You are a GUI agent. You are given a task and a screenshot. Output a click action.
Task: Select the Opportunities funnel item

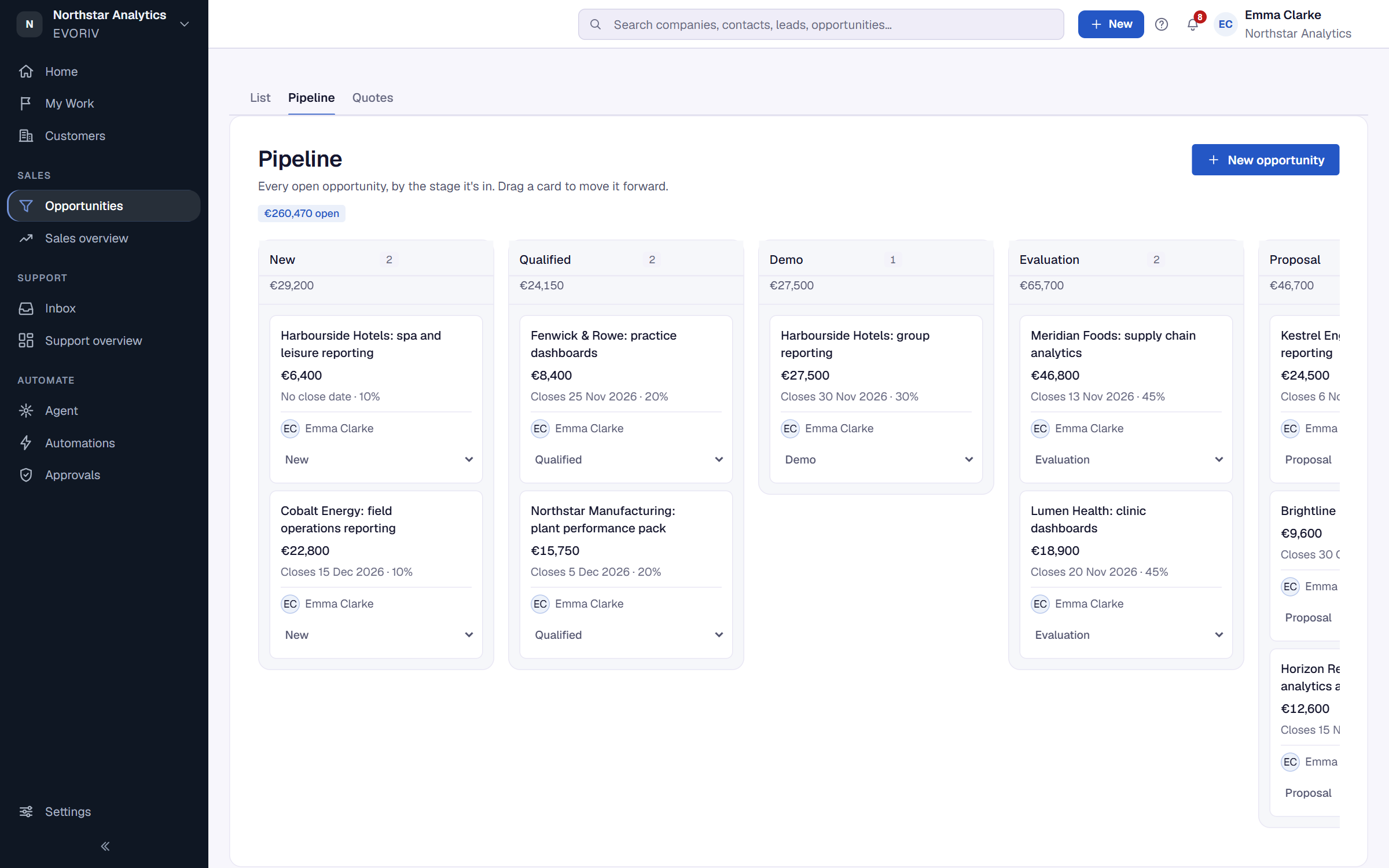[104, 206]
